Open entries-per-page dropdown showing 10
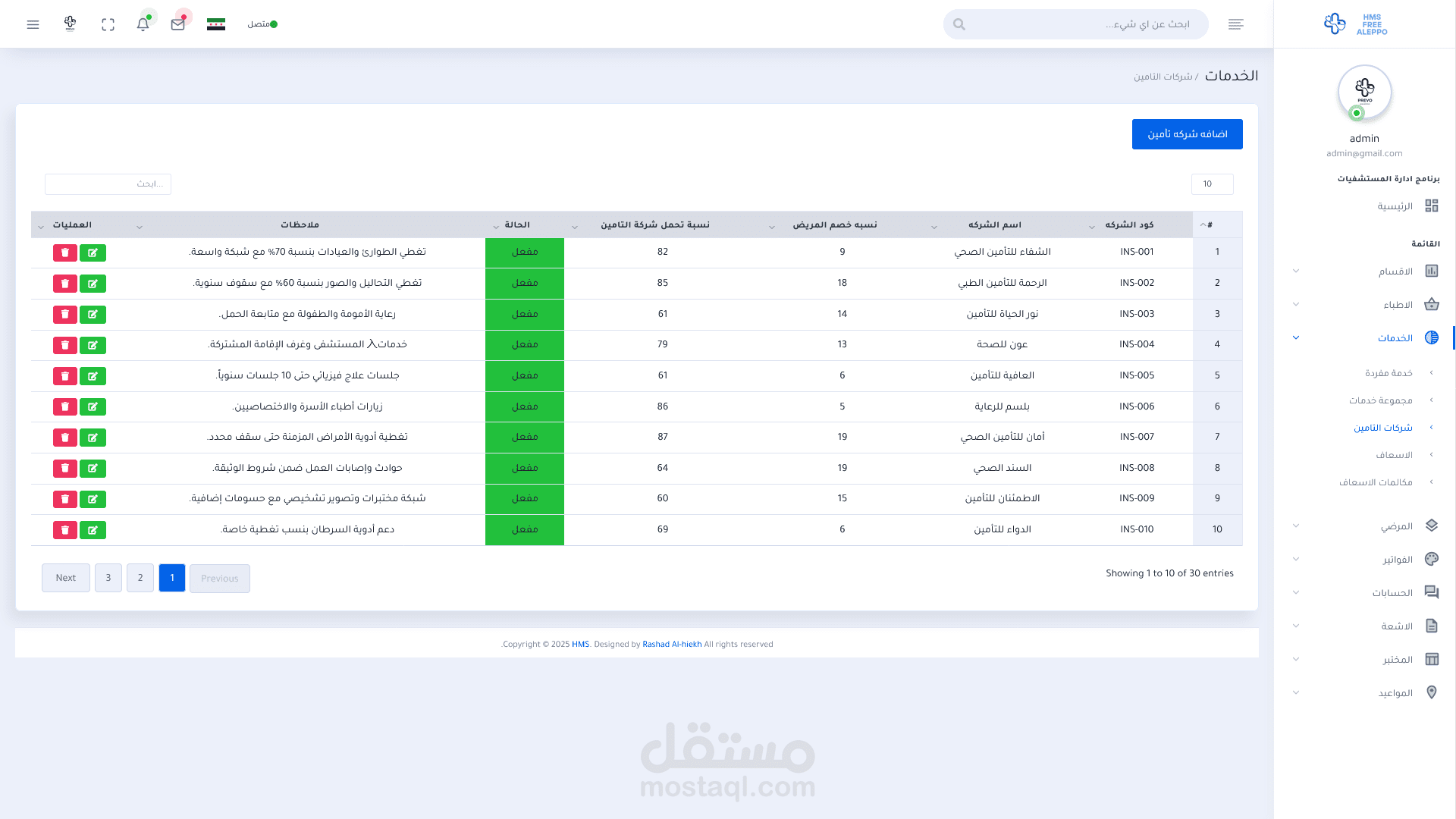 1212,184
